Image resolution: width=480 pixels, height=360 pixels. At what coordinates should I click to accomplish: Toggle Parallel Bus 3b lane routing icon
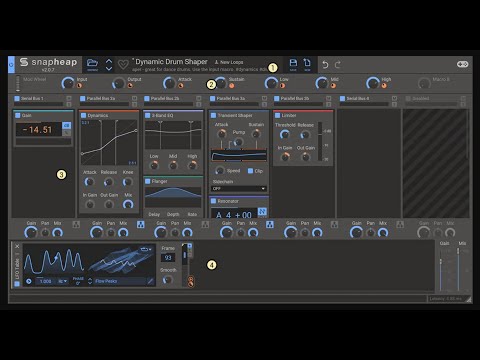[x=334, y=224]
